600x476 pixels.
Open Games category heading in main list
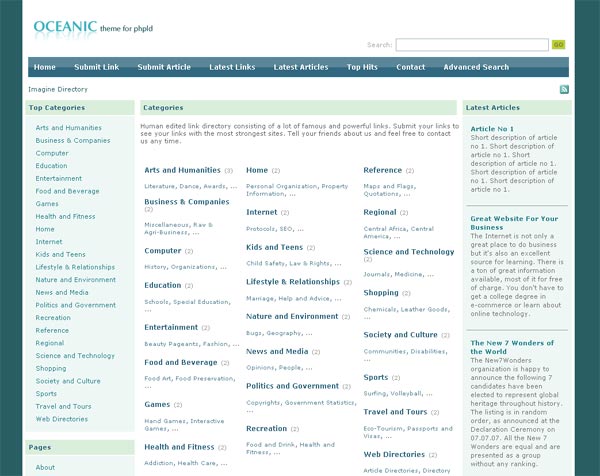157,404
